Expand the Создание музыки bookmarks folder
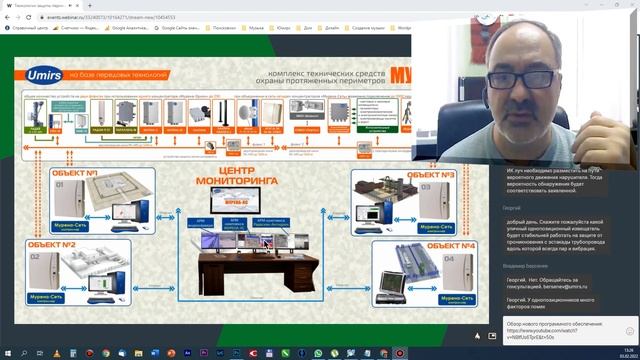 point(365,28)
